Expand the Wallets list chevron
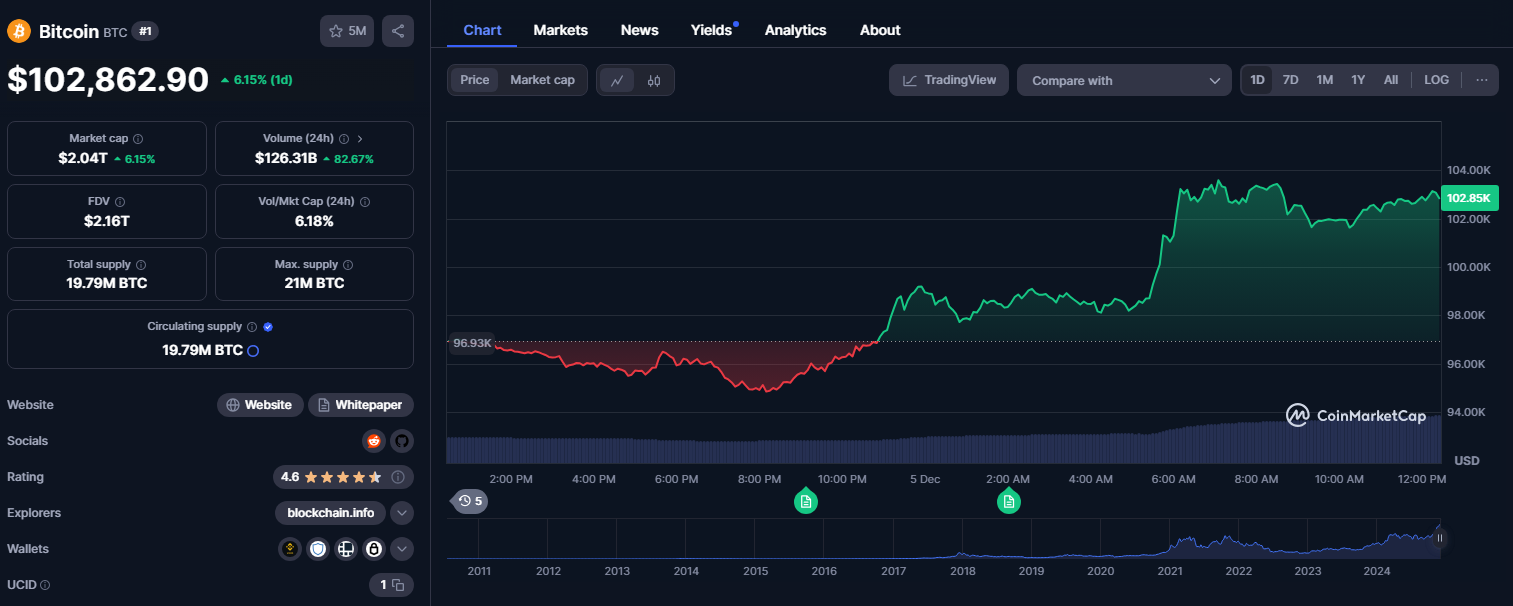The image size is (1513, 606). [402, 549]
